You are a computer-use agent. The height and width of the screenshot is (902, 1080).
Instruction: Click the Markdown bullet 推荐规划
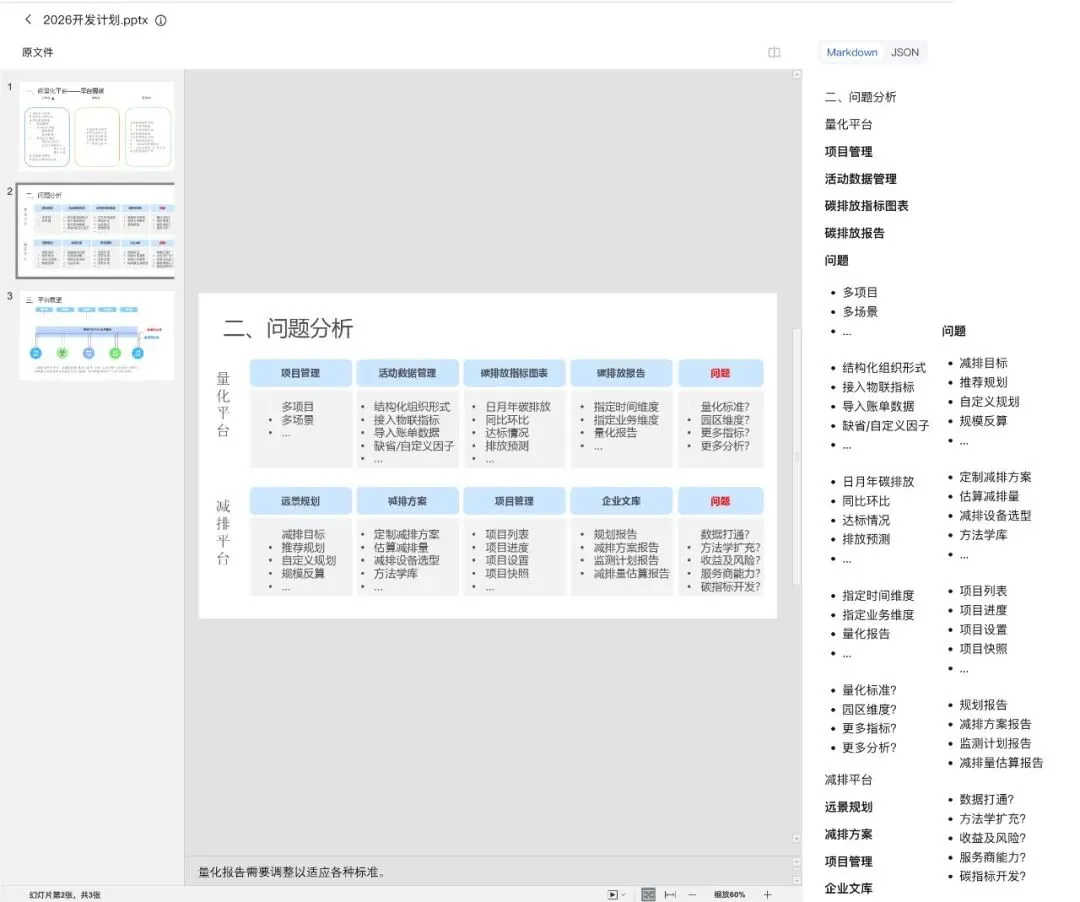pyautogui.click(x=984, y=382)
